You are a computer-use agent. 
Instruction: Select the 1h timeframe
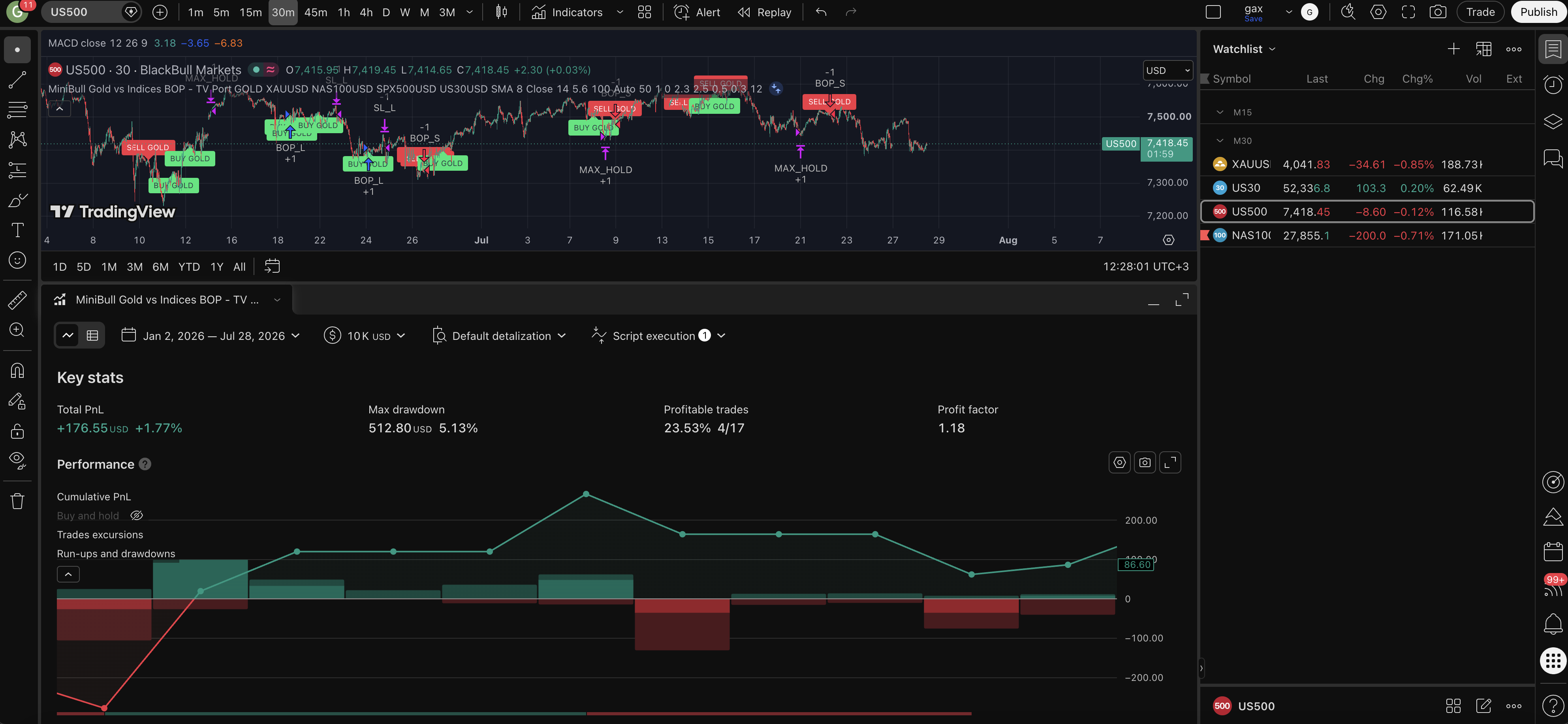[x=344, y=12]
